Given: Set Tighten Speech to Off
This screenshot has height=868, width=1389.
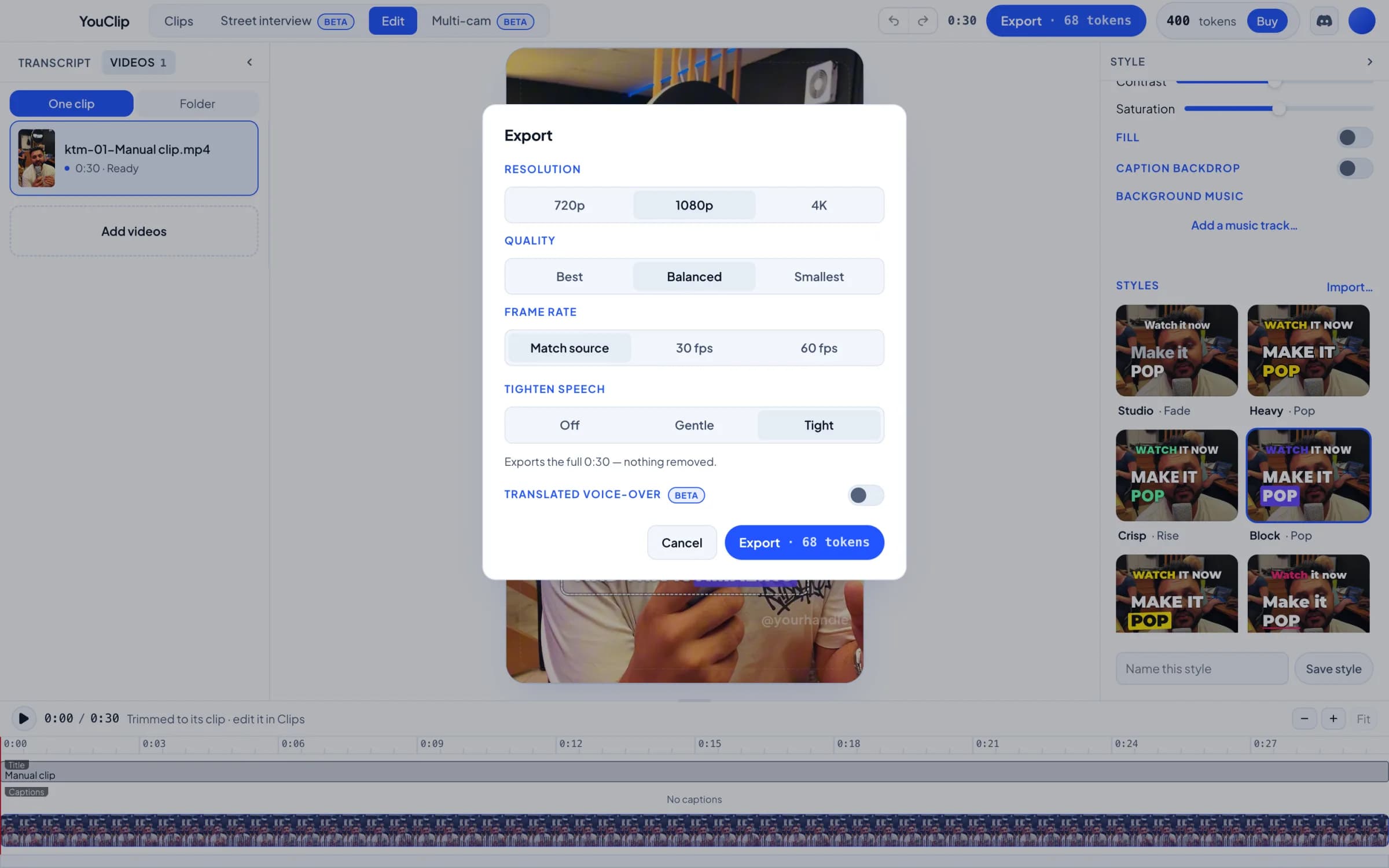Looking at the screenshot, I should (569, 425).
